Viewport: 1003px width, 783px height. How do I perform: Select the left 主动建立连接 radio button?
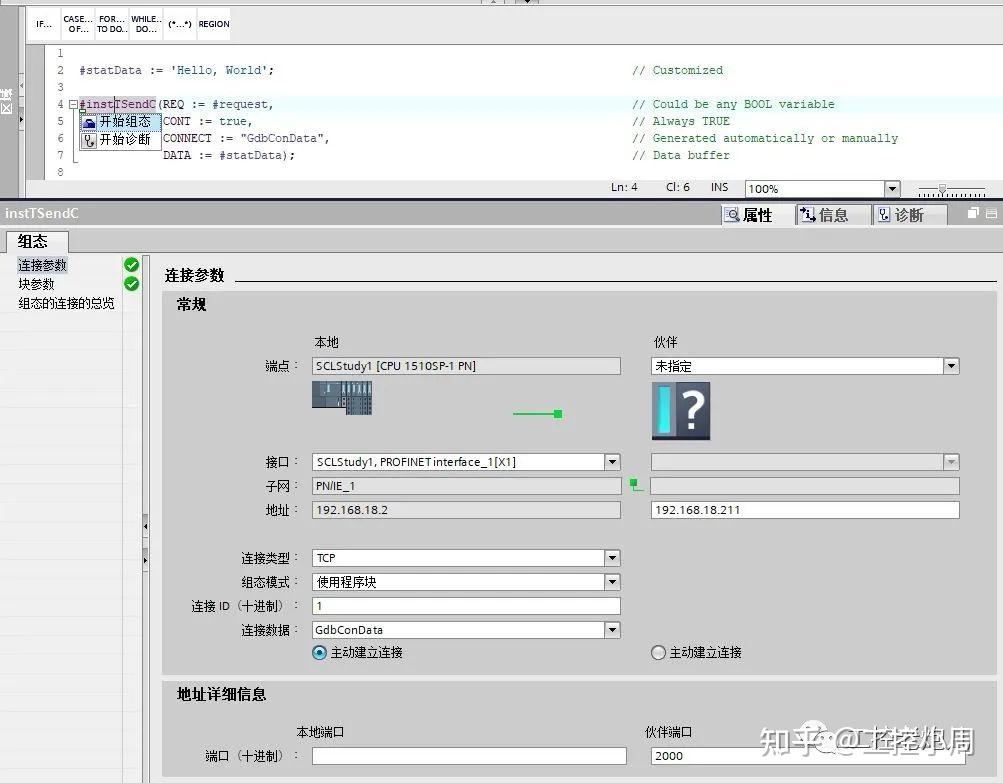click(318, 652)
